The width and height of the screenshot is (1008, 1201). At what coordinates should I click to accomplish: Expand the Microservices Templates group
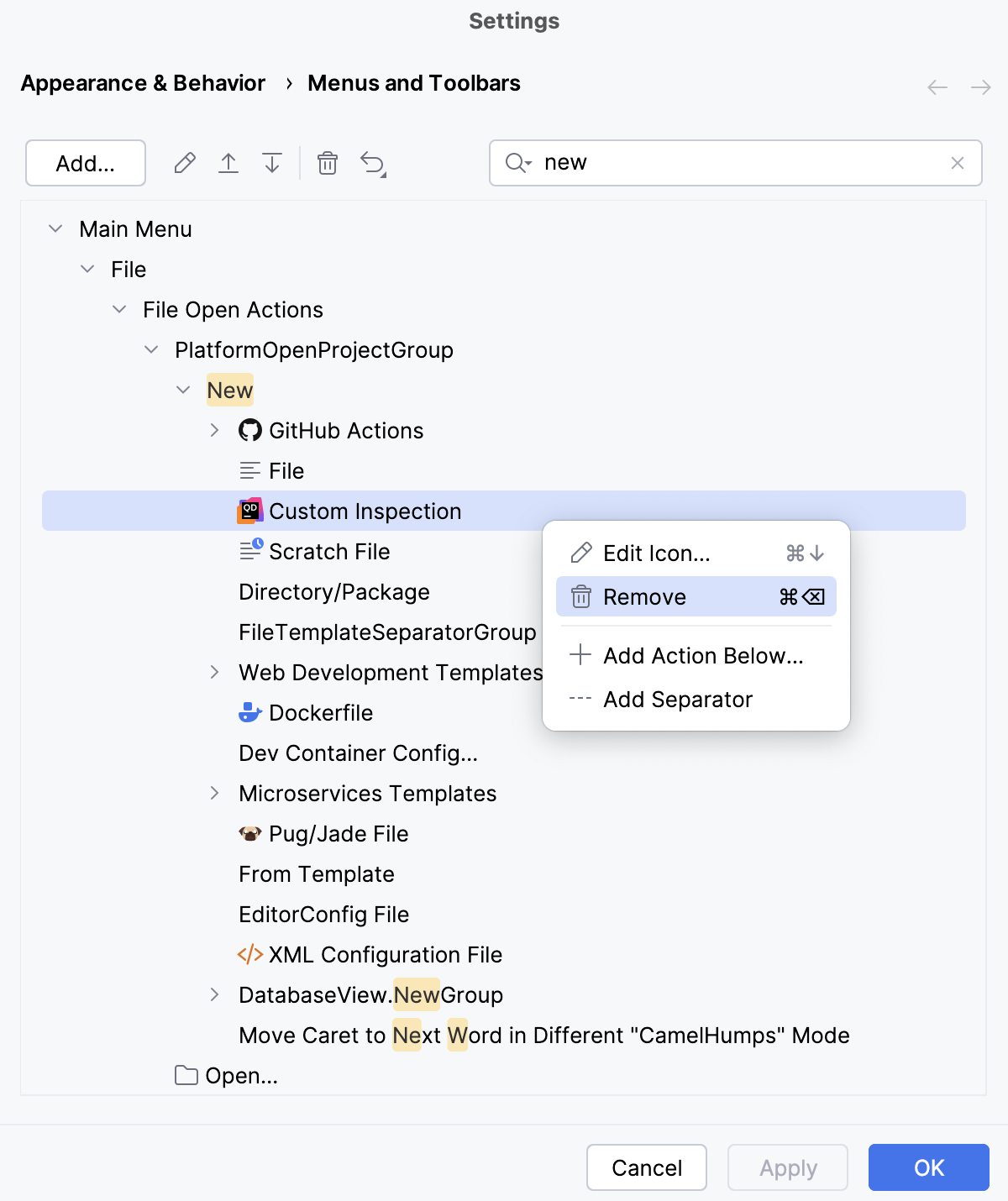215,794
